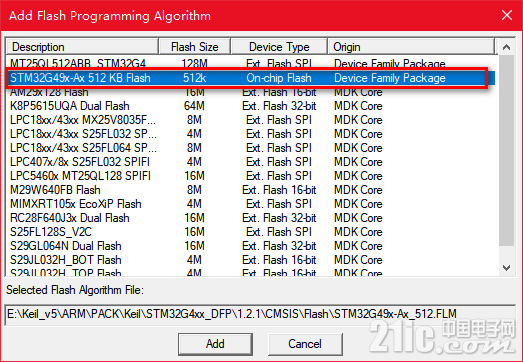Click 16M size of S25FL128S_V2C row

point(194,232)
